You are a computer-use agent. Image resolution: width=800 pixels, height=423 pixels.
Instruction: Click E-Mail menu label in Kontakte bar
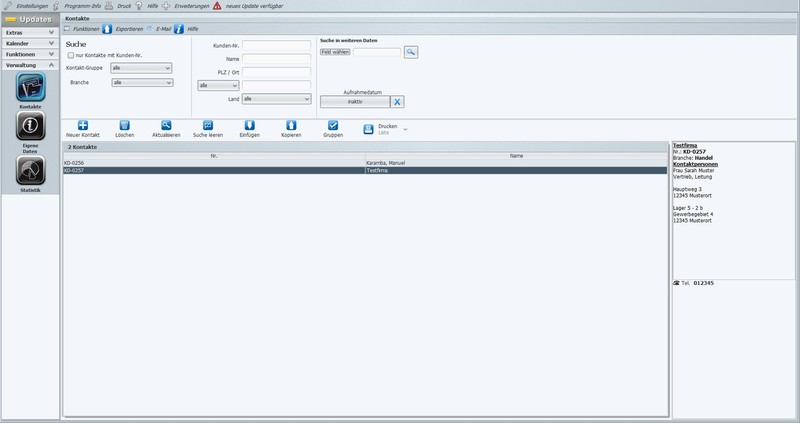click(x=164, y=29)
